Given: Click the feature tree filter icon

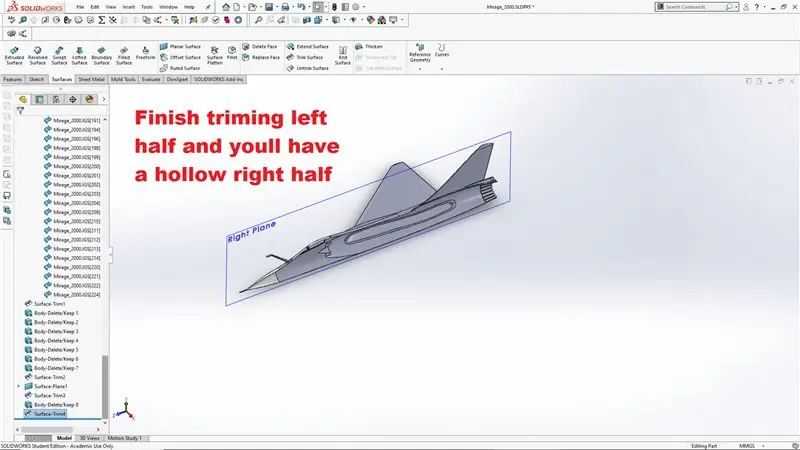Looking at the screenshot, I should [x=20, y=110].
